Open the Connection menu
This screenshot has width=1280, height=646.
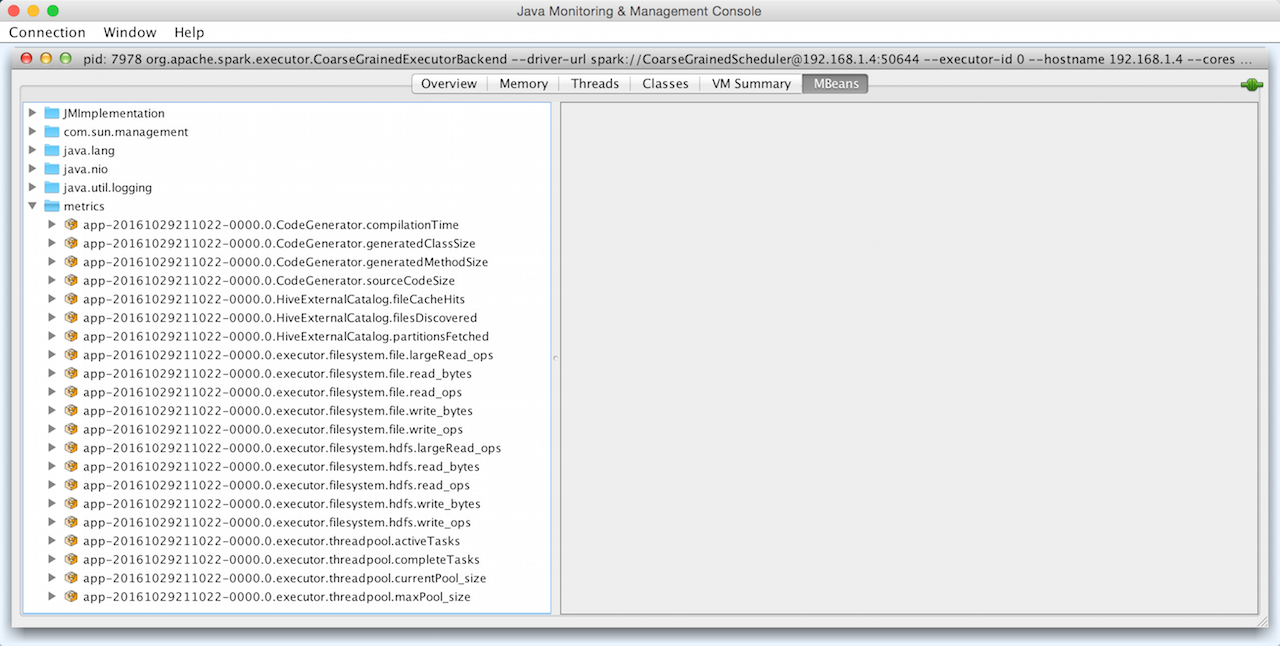(x=47, y=32)
